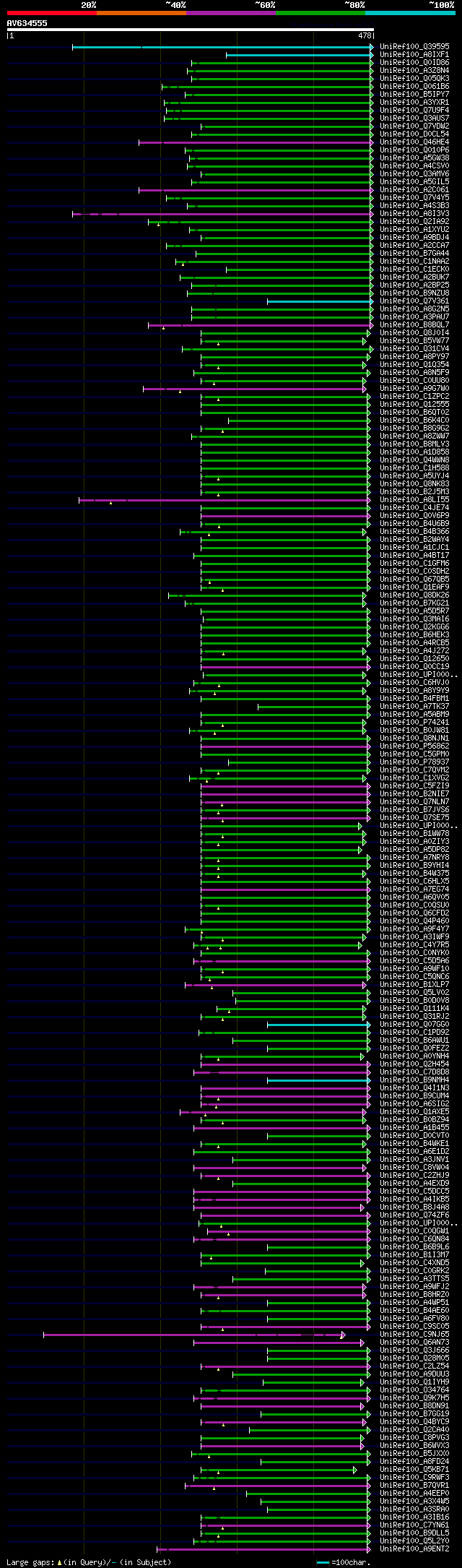Open hit UniRef100_B1XLP7
Image resolution: width=462 pixels, height=1568 pixels.
tap(414, 984)
